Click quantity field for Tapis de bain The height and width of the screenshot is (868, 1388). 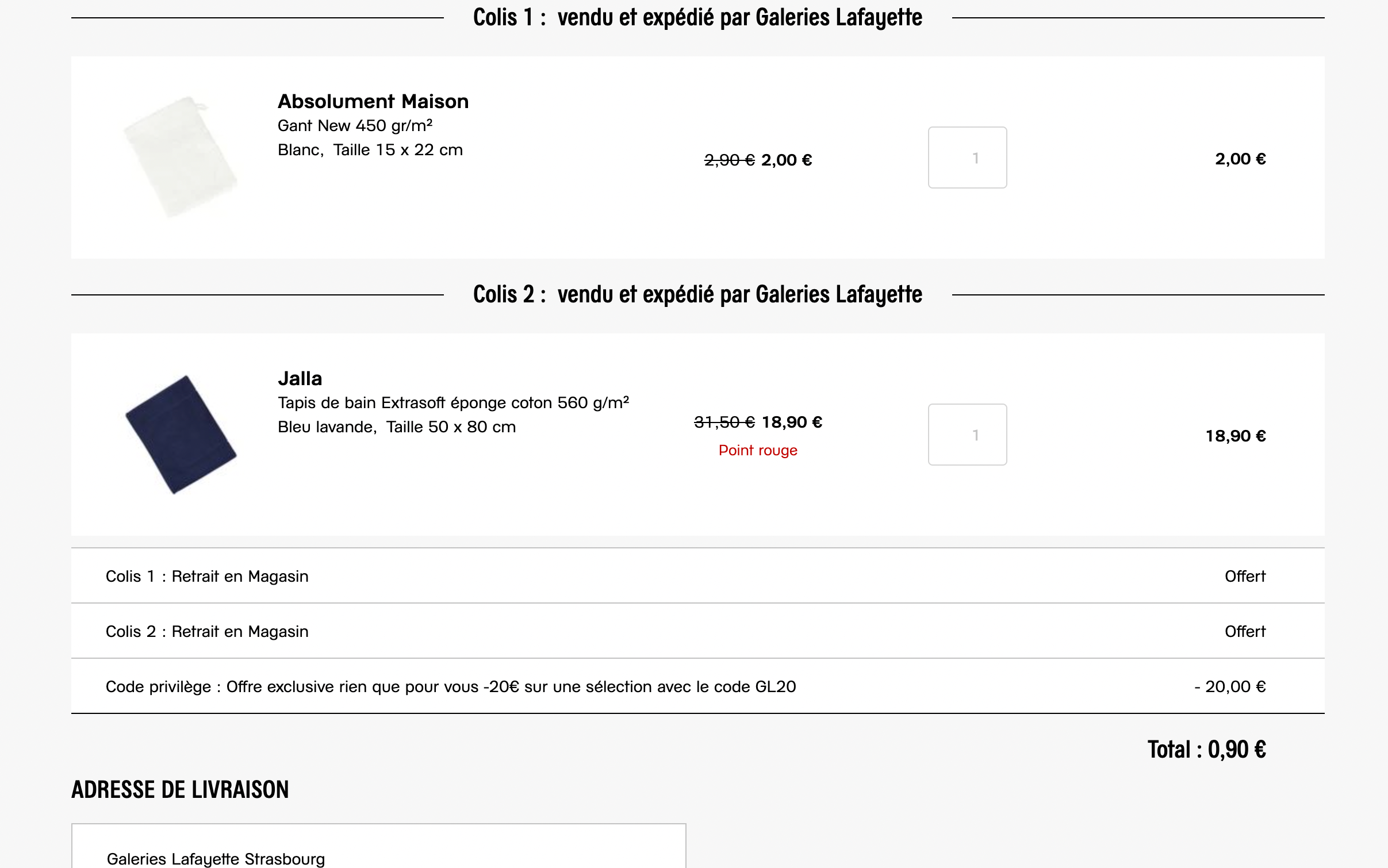[x=967, y=435]
